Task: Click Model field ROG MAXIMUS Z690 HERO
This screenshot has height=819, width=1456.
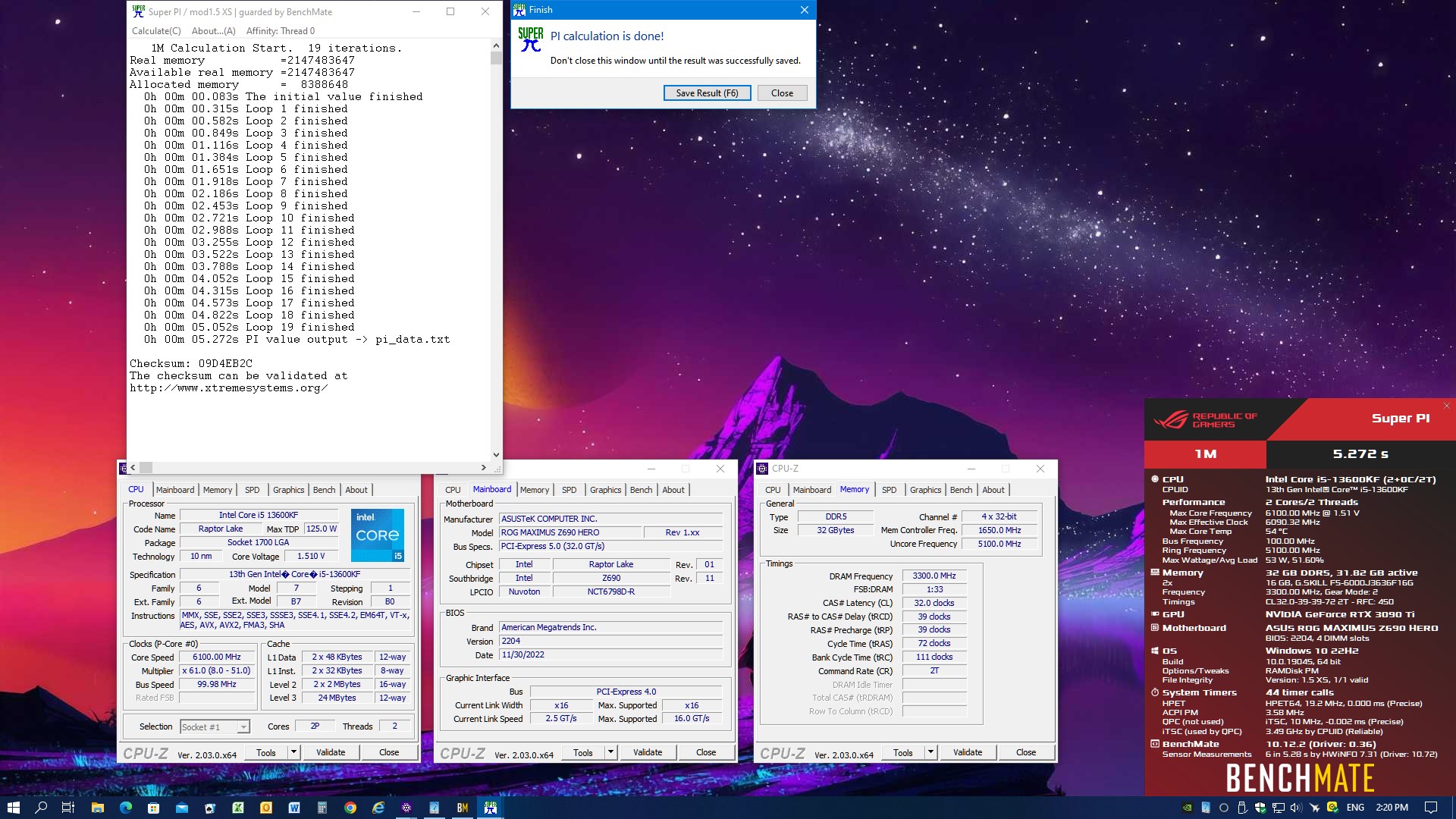Action: [x=570, y=532]
